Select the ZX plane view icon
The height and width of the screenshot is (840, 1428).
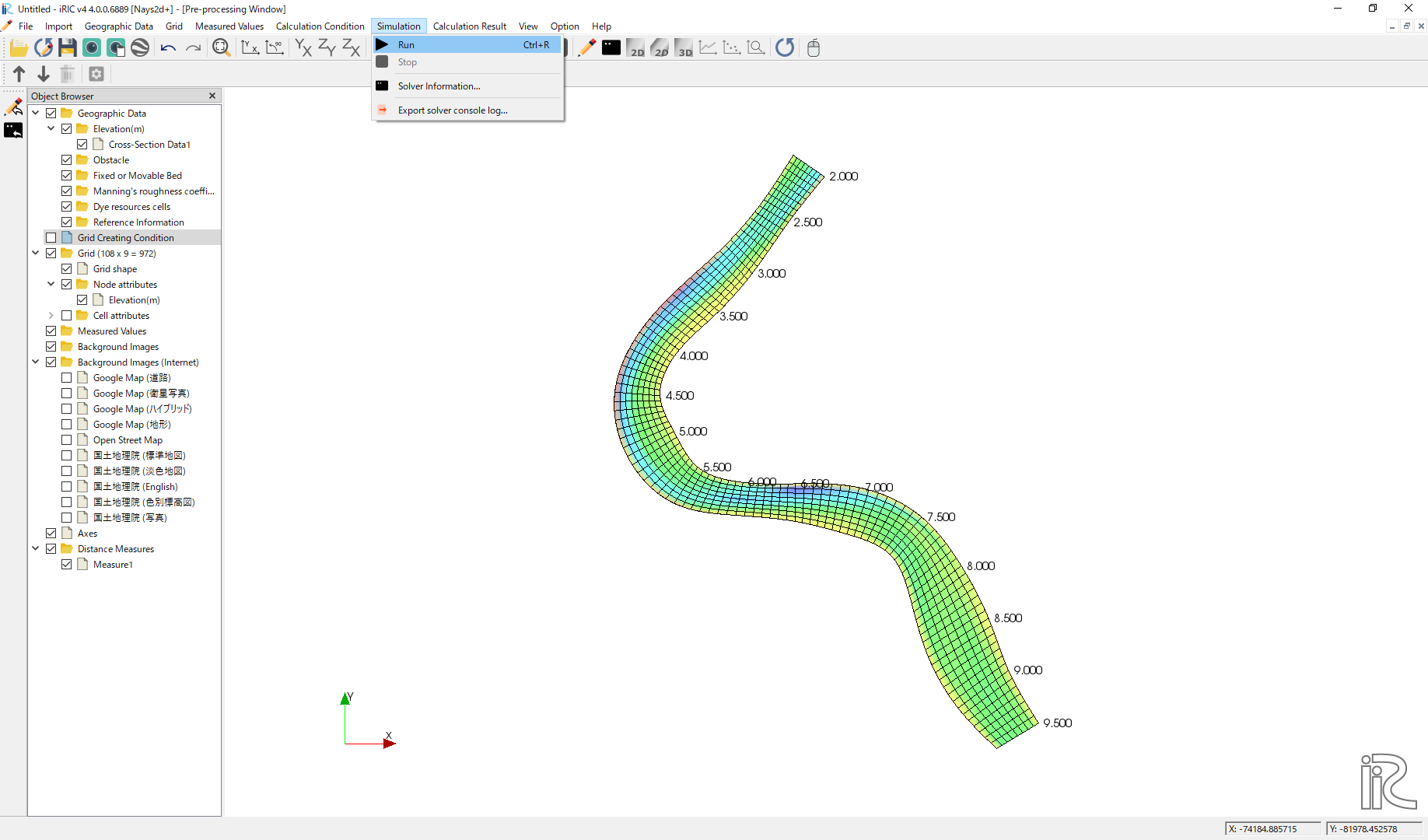(x=352, y=48)
